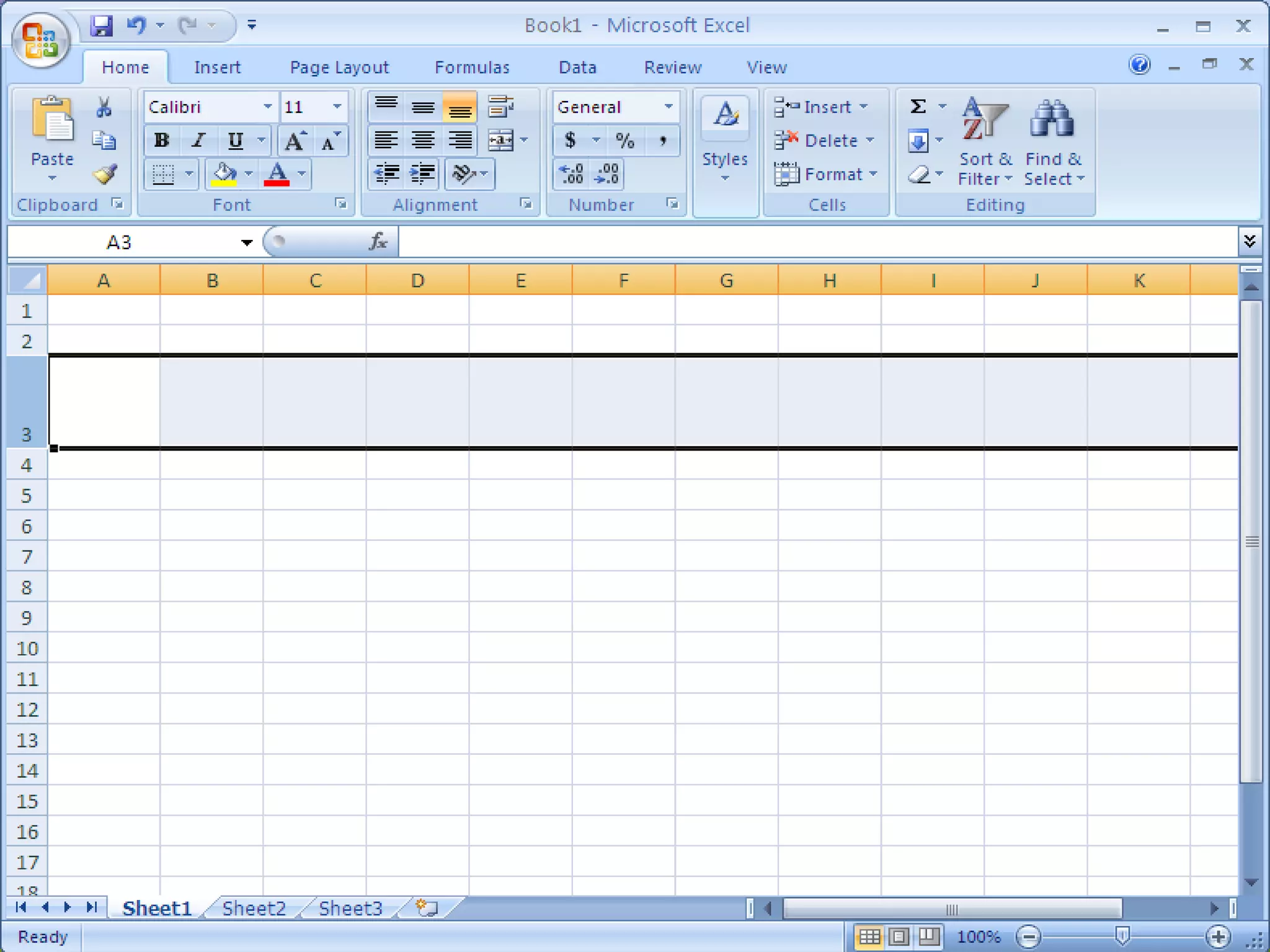Viewport: 1270px width, 952px height.
Task: Expand the General number format dropdown
Action: (x=668, y=107)
